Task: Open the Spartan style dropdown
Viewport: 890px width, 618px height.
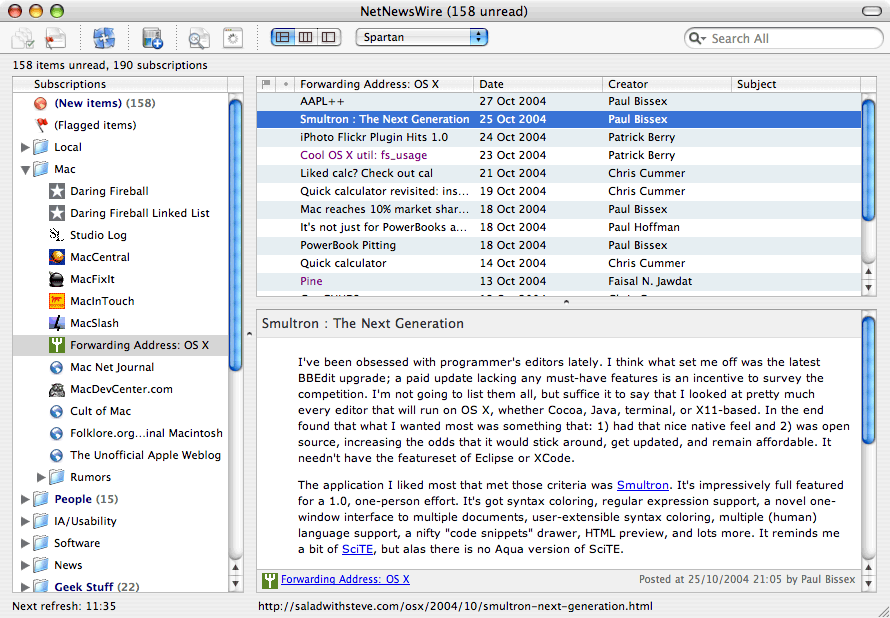Action: [421, 37]
